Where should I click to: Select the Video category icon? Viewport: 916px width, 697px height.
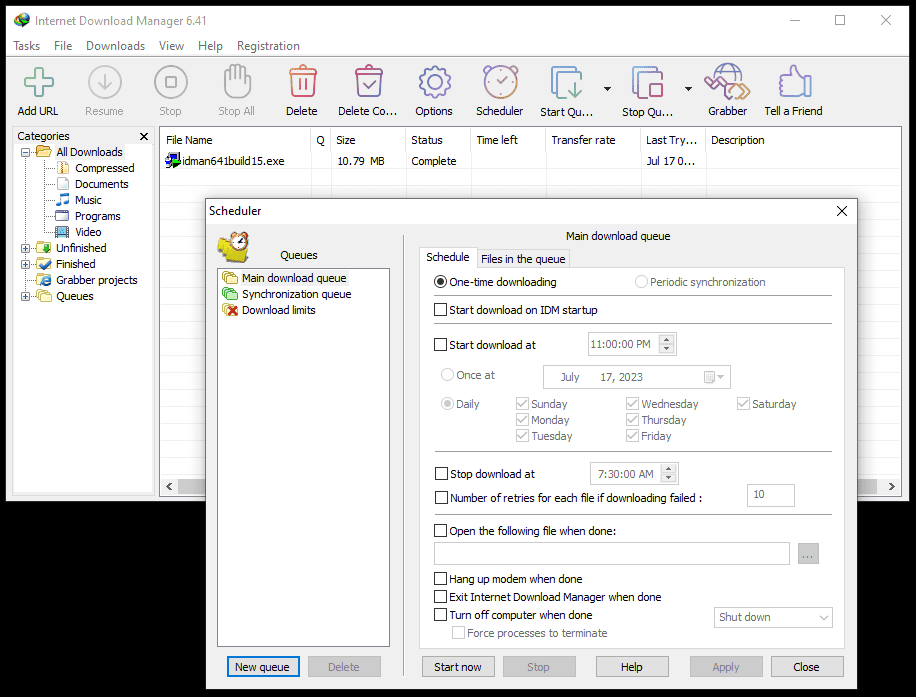click(62, 232)
